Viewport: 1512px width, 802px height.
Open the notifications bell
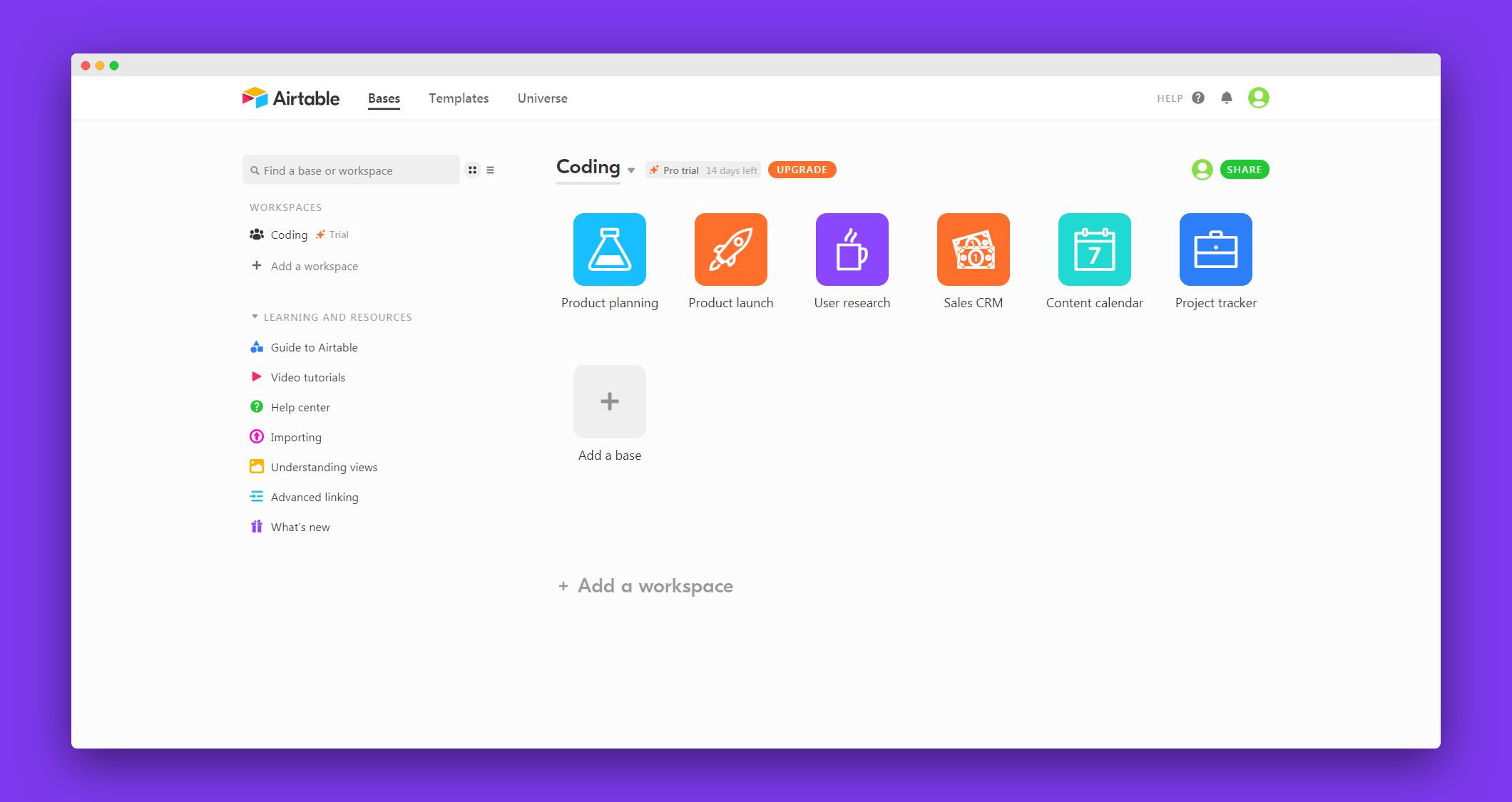pyautogui.click(x=1227, y=98)
